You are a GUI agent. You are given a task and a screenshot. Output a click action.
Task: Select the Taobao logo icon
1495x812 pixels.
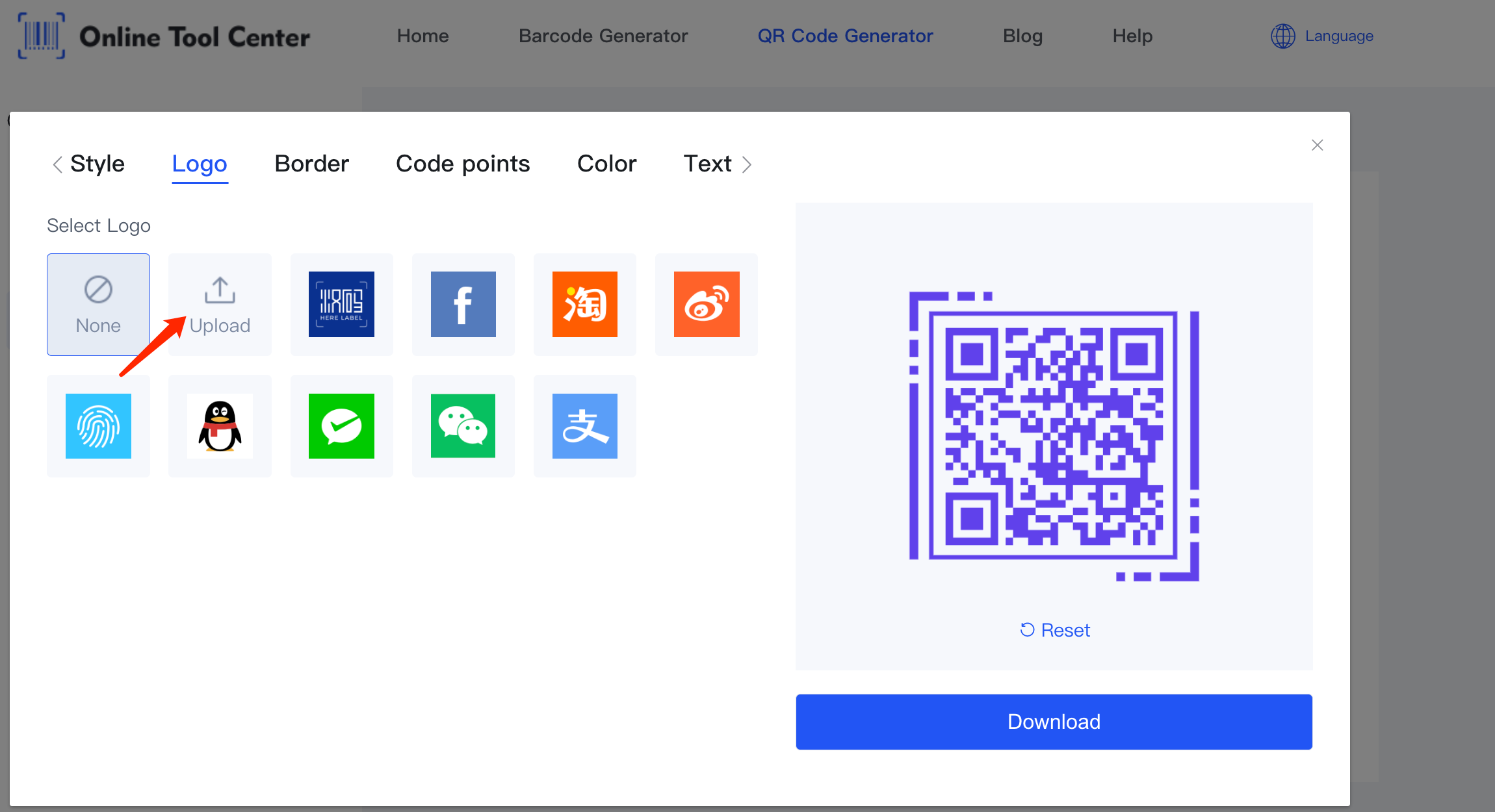tap(585, 303)
